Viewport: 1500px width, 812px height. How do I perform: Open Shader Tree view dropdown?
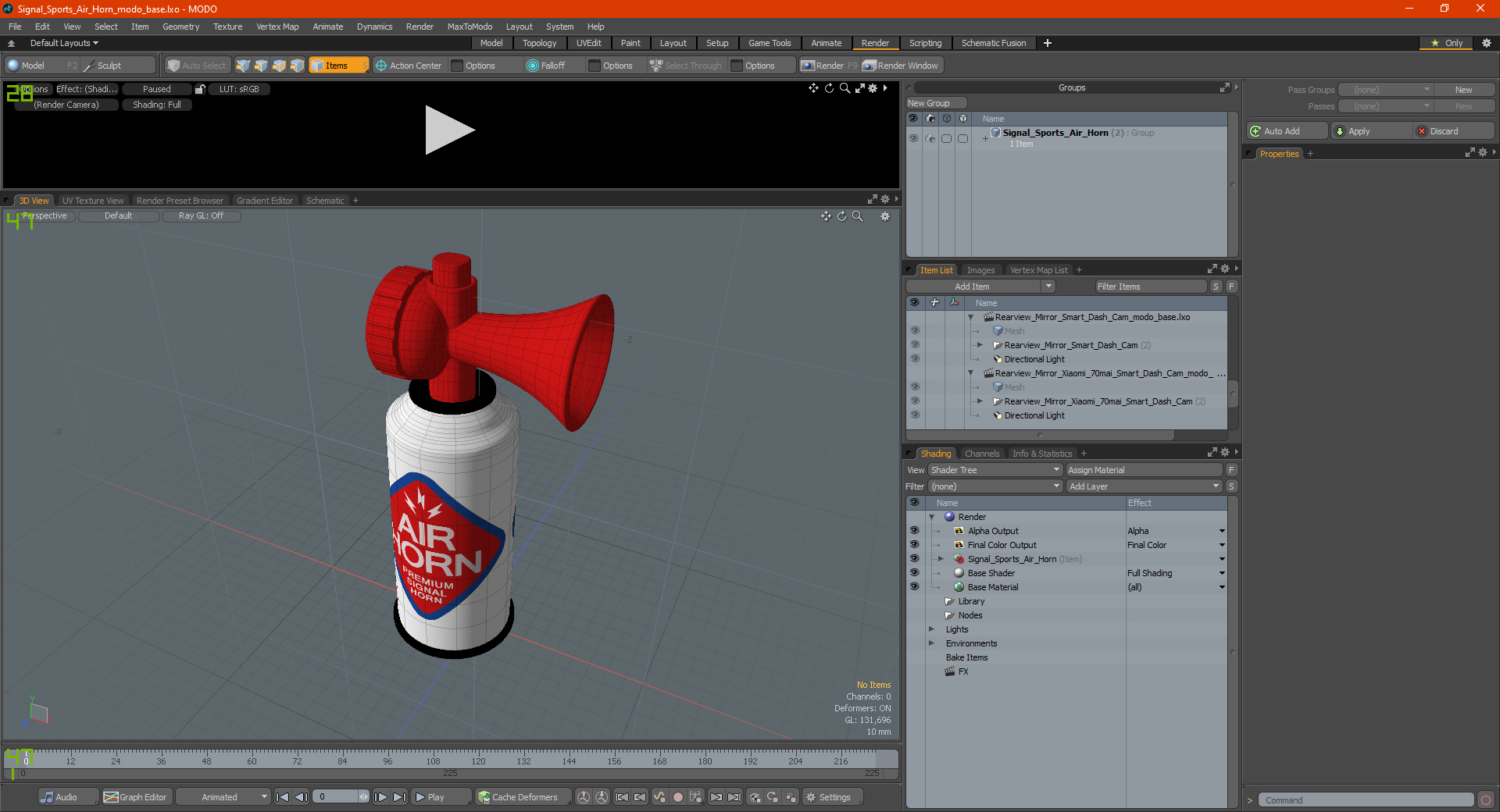tap(995, 470)
